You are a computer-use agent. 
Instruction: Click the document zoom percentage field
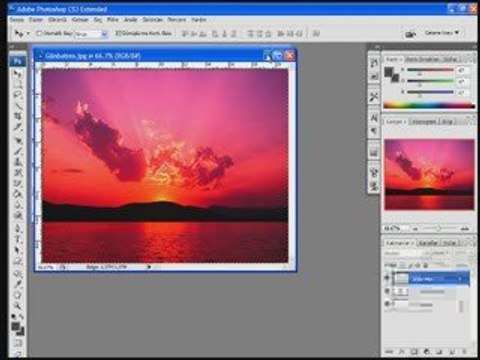(x=45, y=267)
